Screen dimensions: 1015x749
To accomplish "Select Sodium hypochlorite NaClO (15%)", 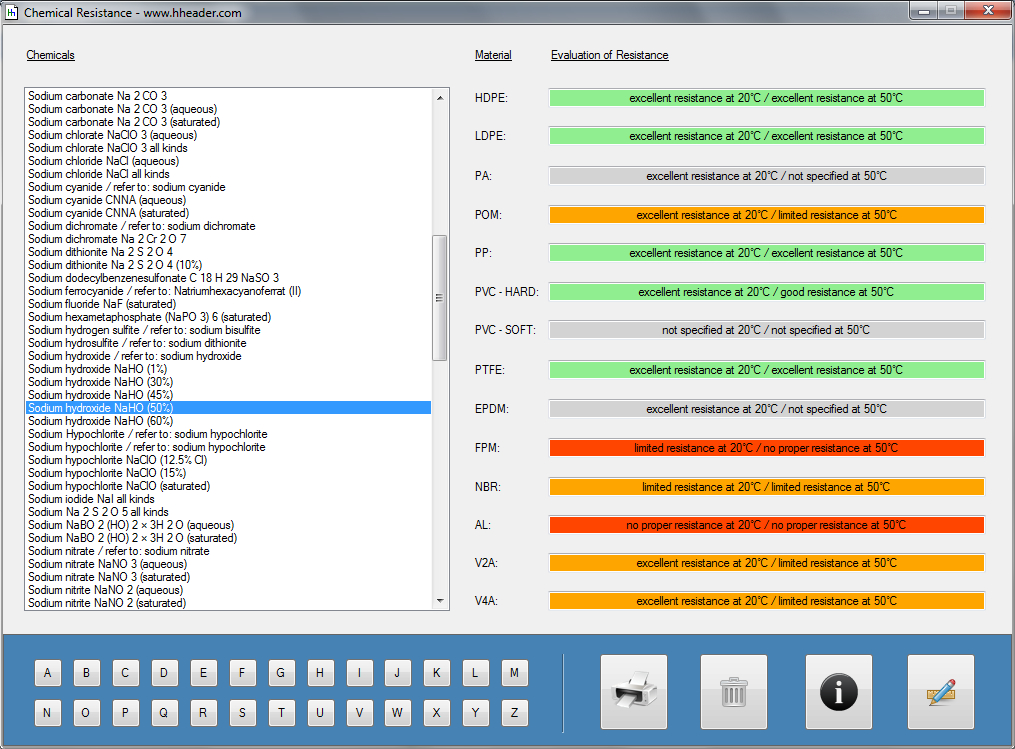I will (229, 473).
